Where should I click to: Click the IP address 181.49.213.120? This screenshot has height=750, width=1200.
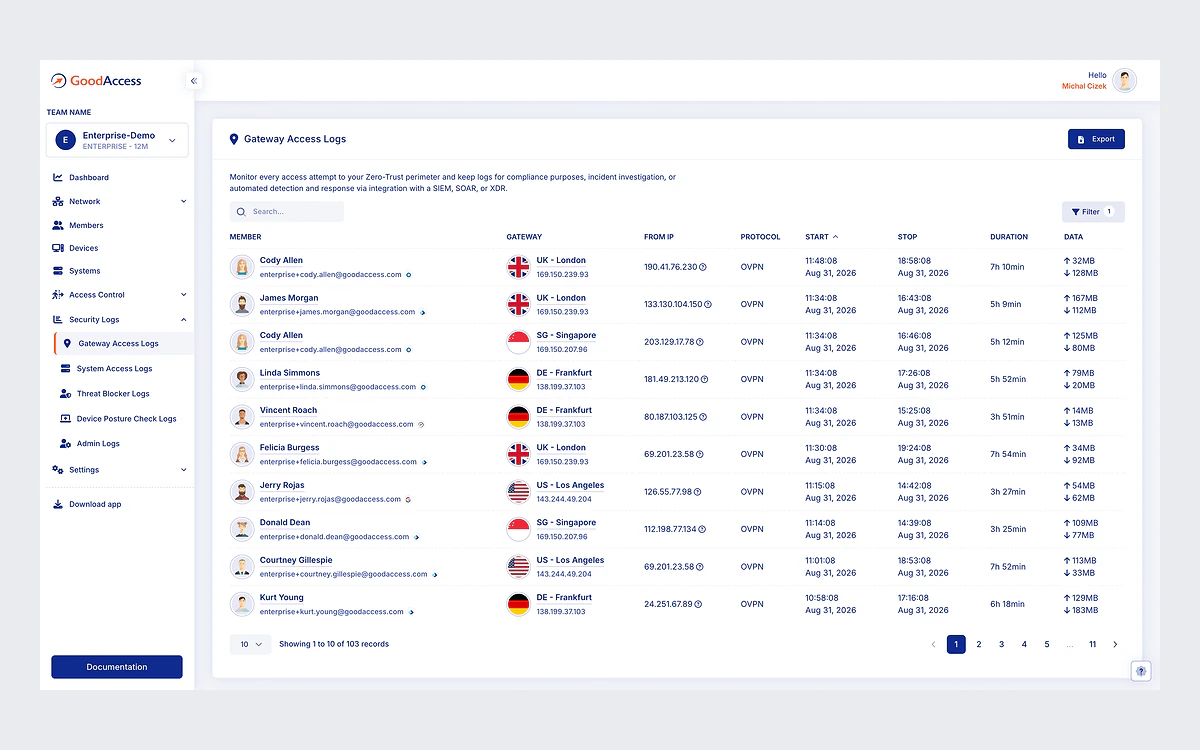672,380
